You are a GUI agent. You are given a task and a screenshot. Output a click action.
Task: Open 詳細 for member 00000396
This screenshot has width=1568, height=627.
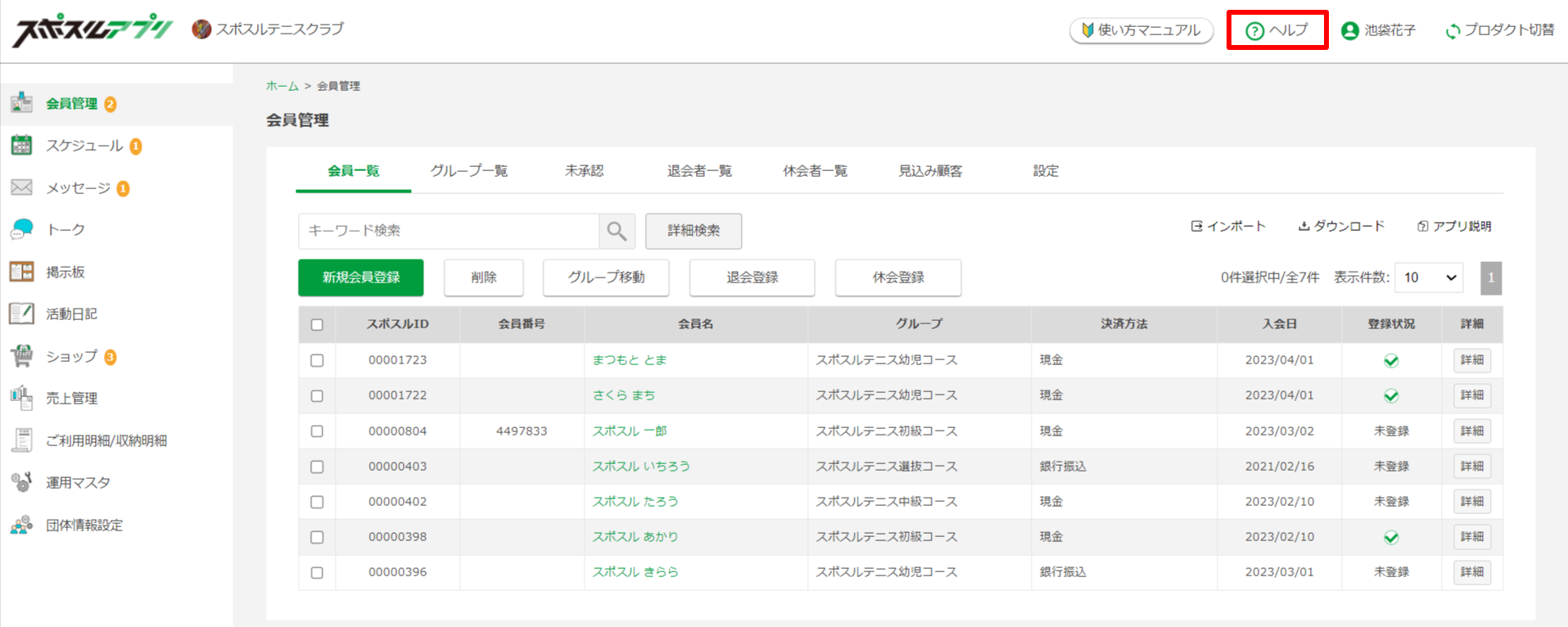pyautogui.click(x=1472, y=572)
